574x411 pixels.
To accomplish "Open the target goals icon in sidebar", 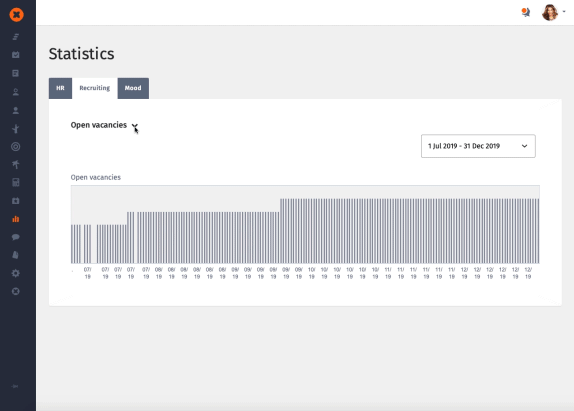I will point(15,147).
